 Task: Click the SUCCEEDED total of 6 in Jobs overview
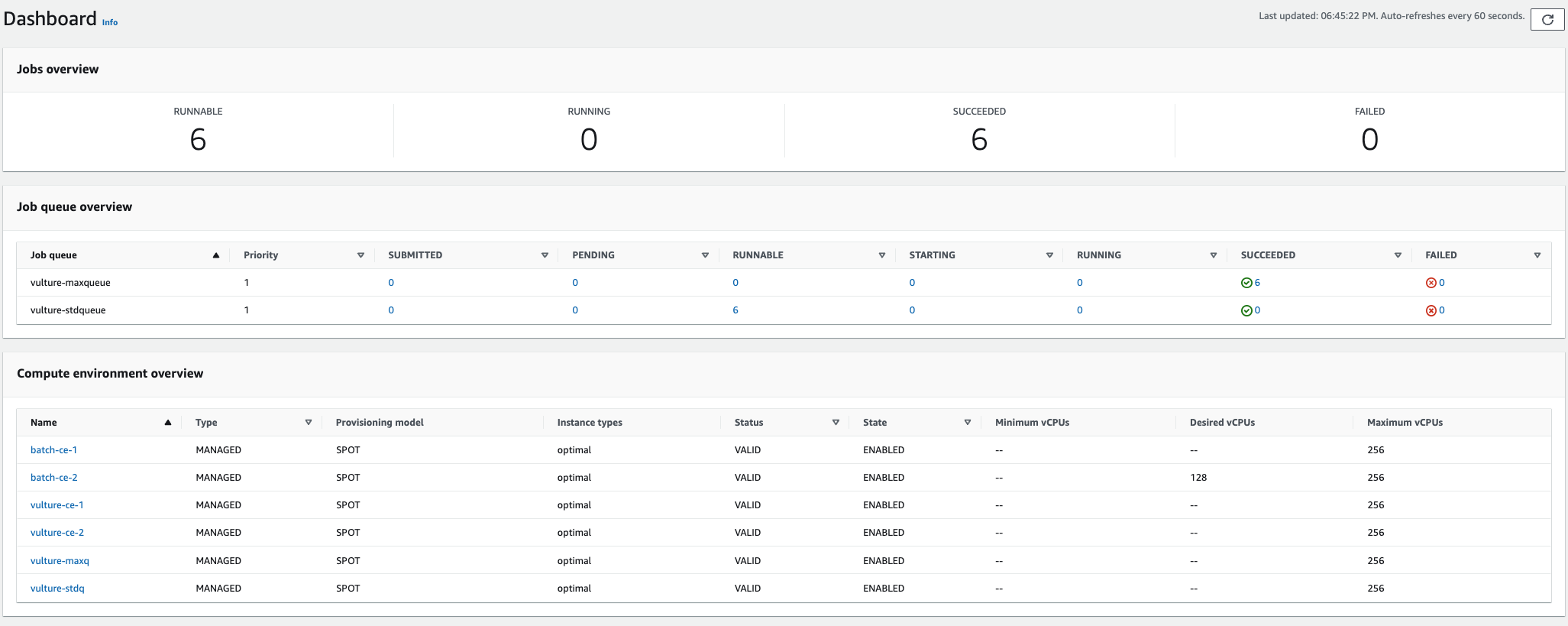tap(979, 140)
